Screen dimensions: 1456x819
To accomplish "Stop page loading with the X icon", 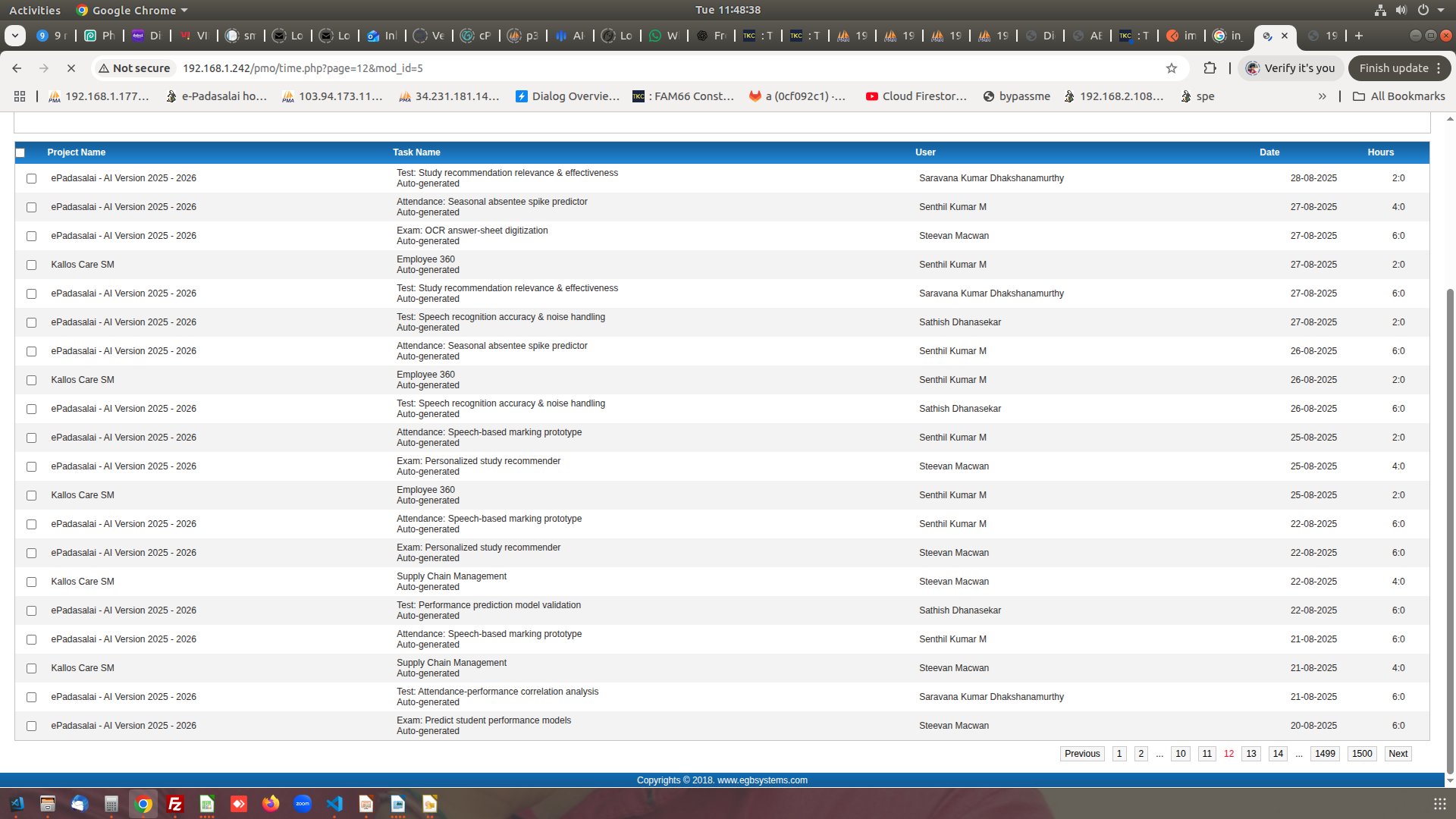I will click(71, 68).
